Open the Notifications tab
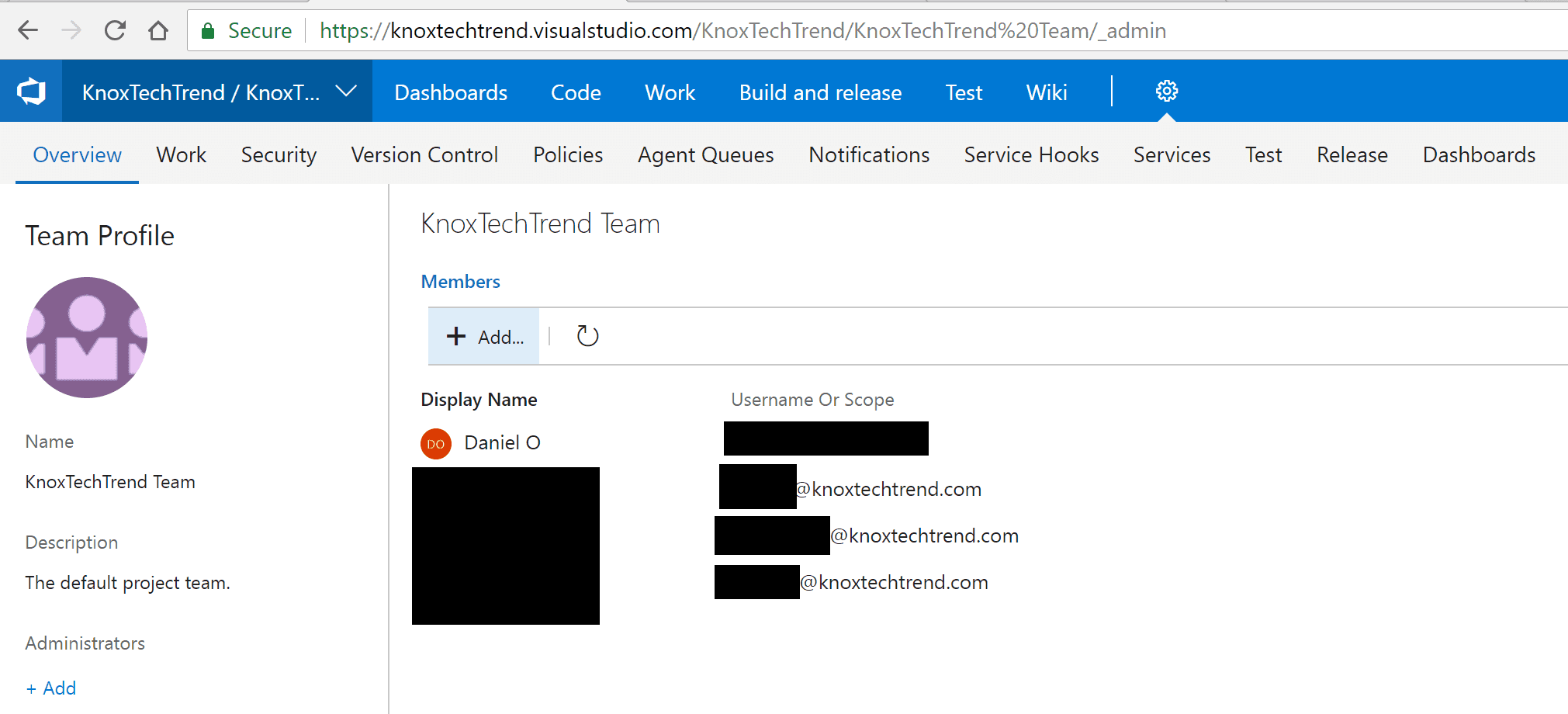 click(869, 154)
